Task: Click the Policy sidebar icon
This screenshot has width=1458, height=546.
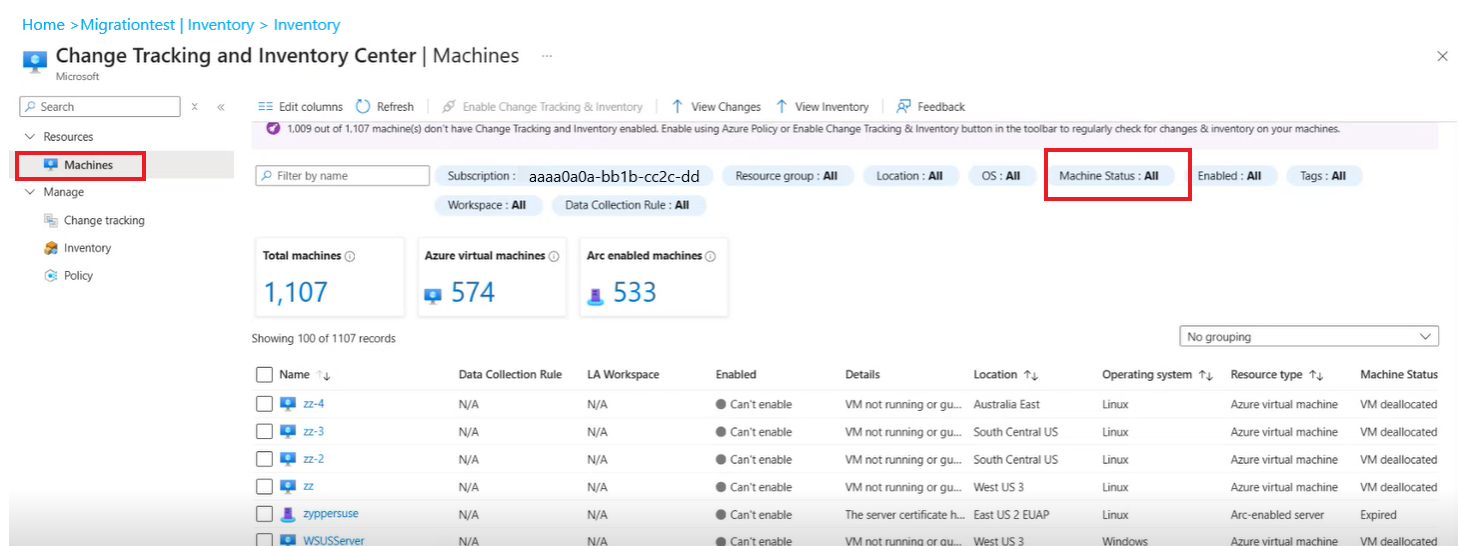Action: pyautogui.click(x=51, y=275)
